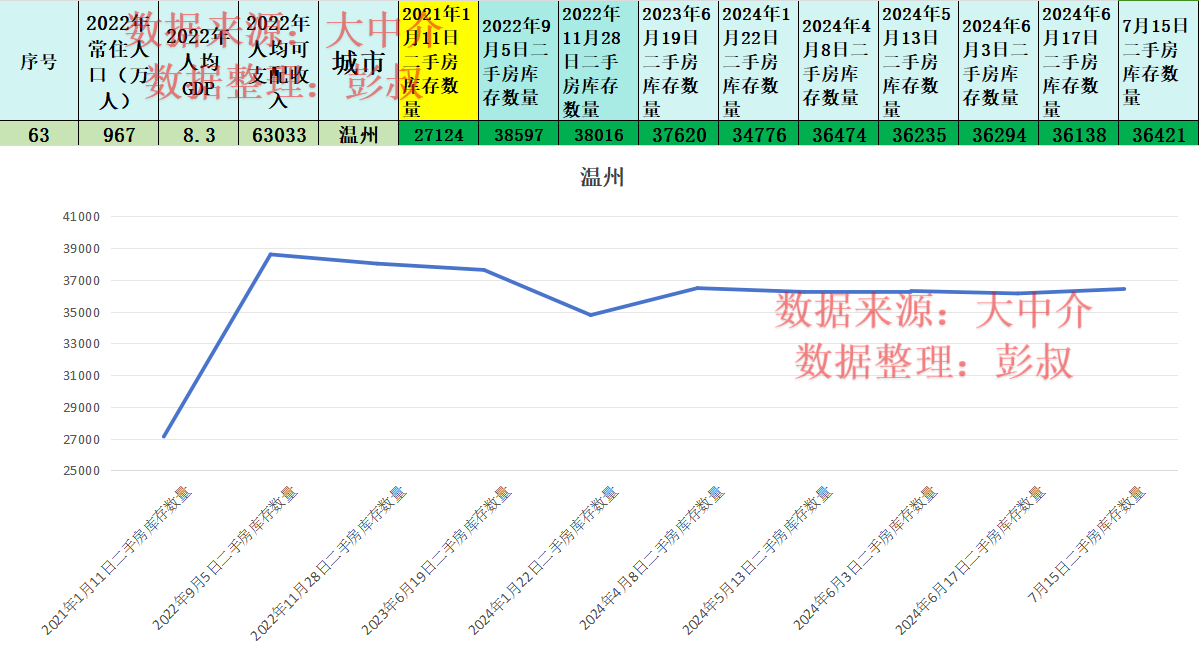Click the 序号 header cell
Image resolution: width=1199 pixels, height=652 pixels.
coord(39,60)
